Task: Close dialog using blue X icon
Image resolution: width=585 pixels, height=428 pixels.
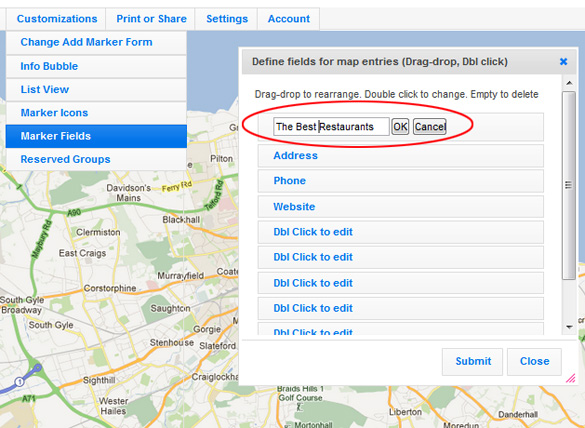Action: tap(563, 62)
